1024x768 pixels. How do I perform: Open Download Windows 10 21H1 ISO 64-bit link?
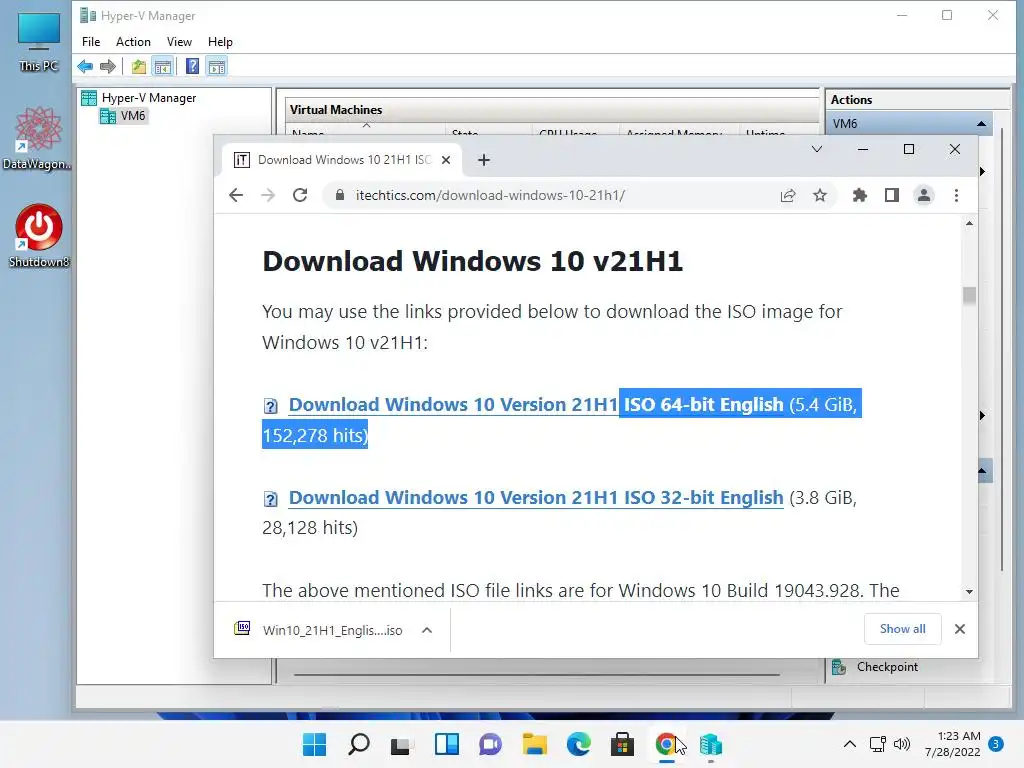(536, 405)
